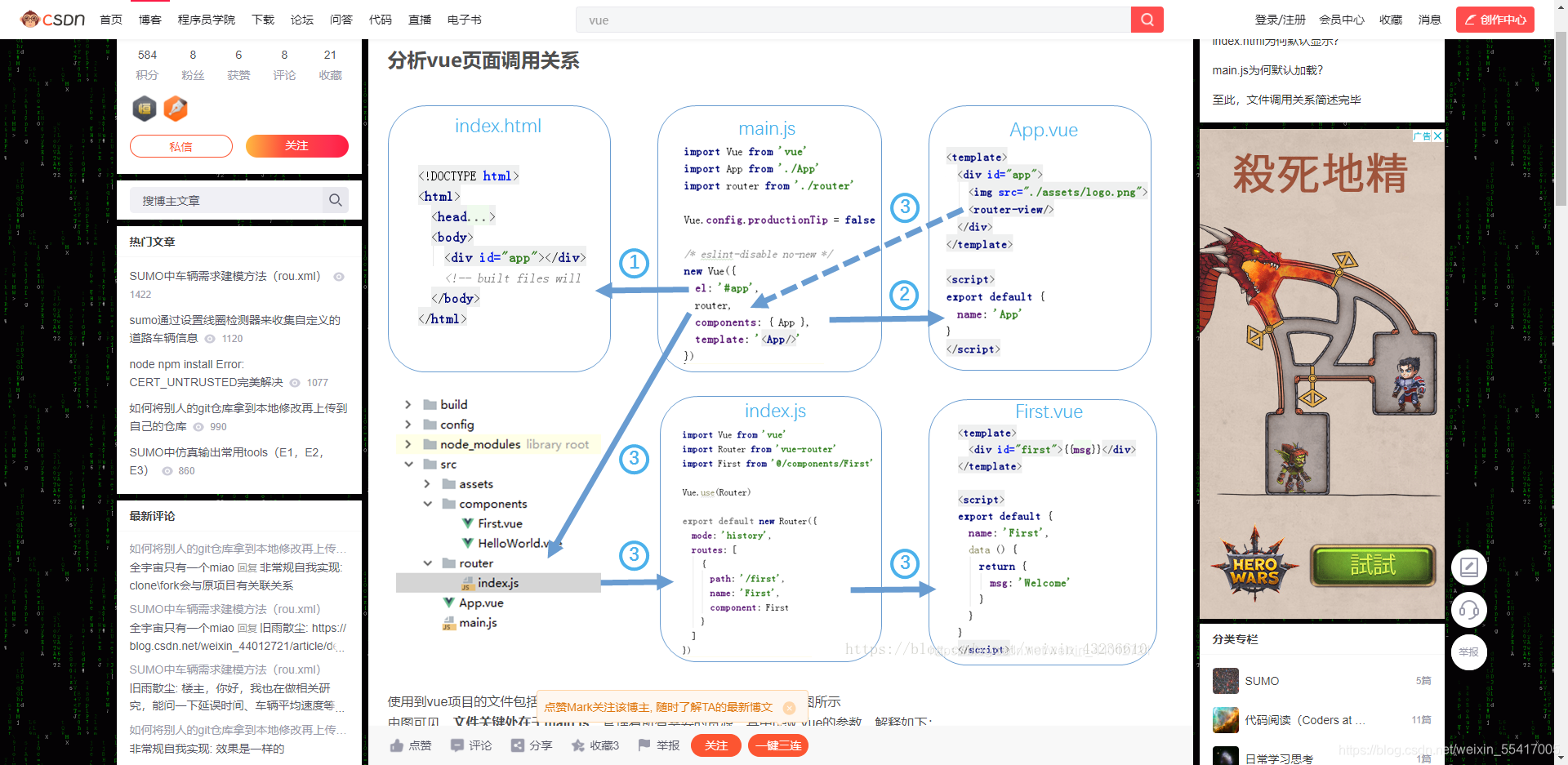Open article 如何将别人的git仓库拿到本地

[238, 416]
